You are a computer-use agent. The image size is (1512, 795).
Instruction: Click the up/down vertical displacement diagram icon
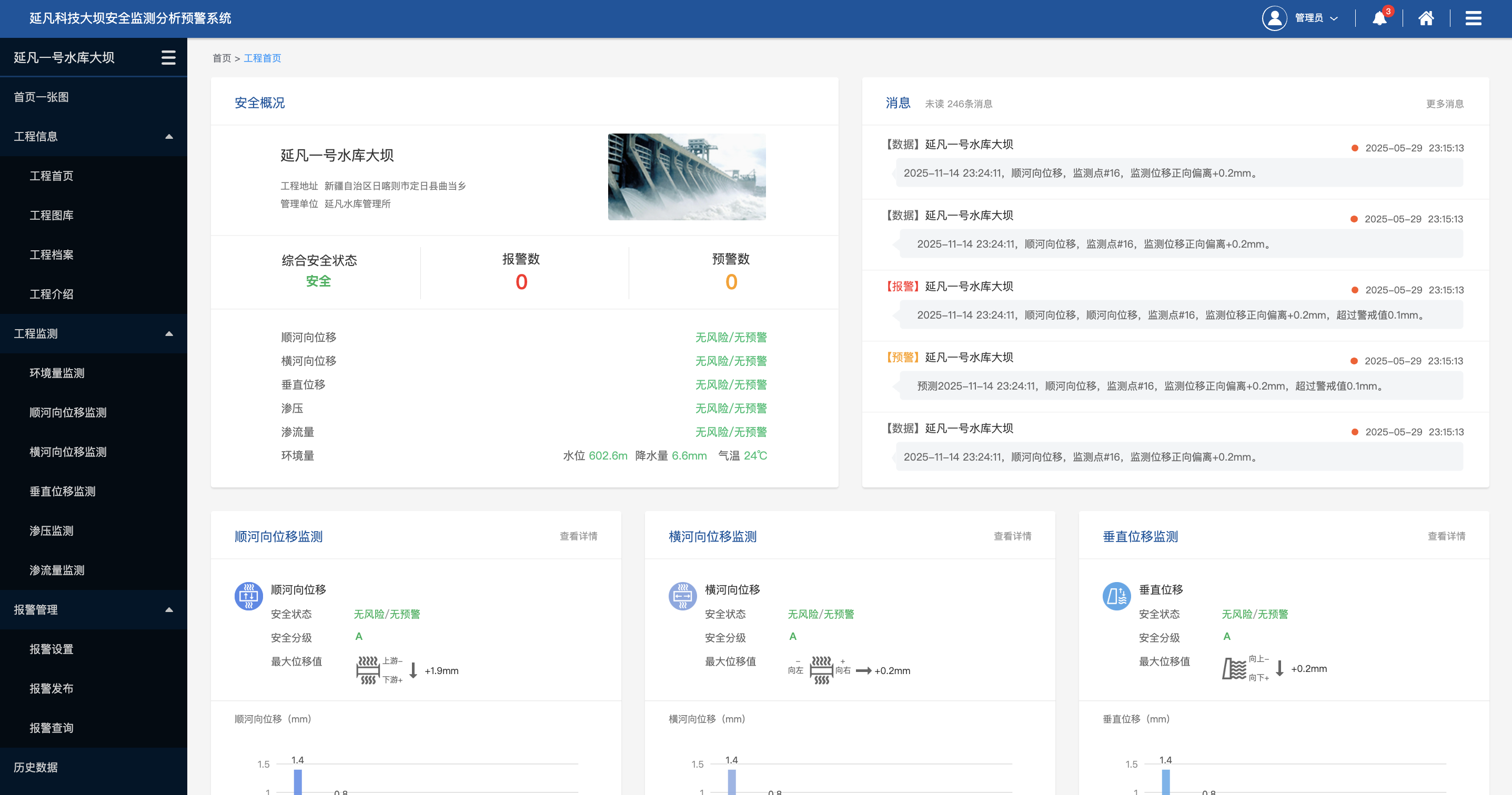click(1234, 669)
